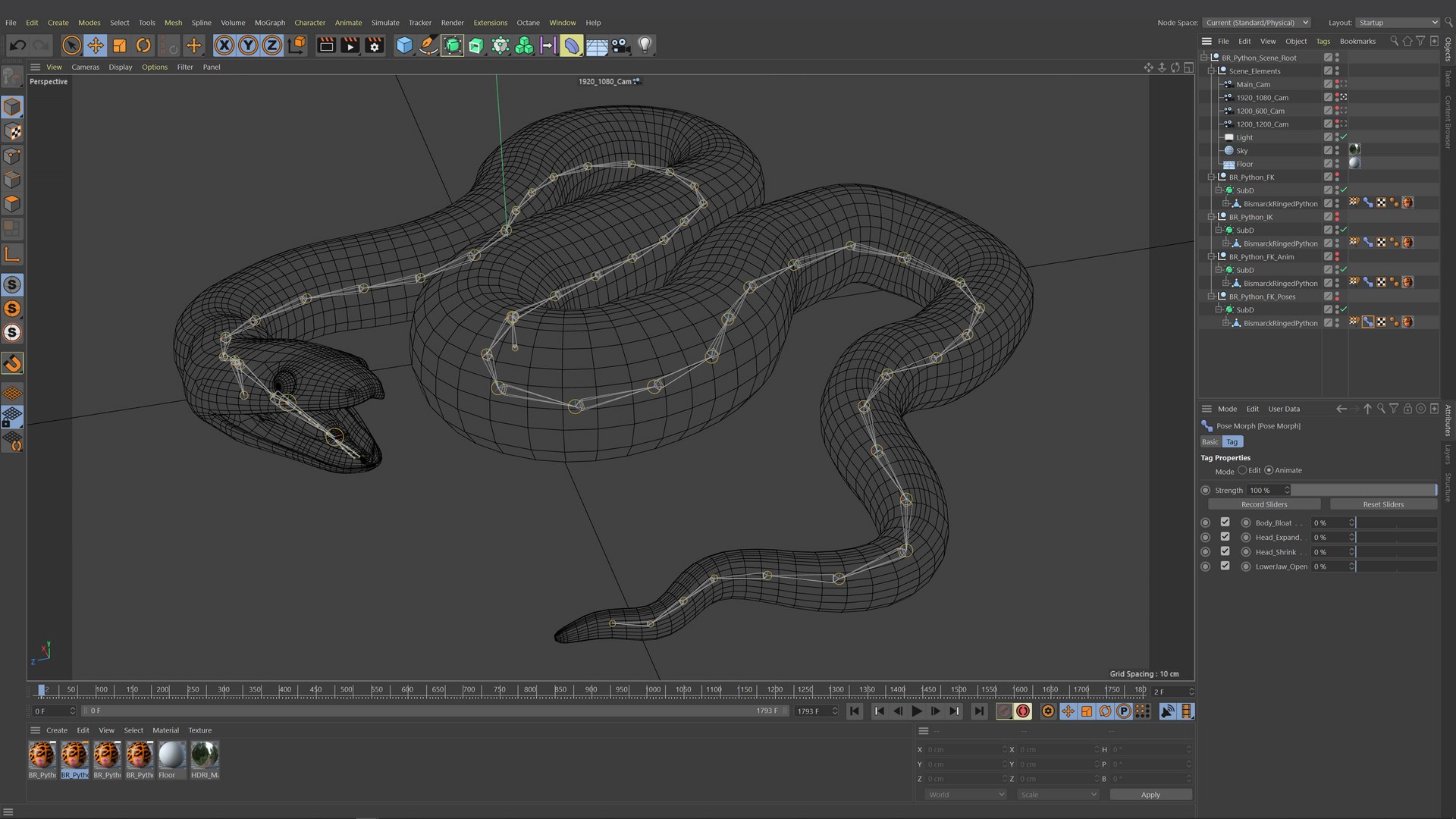
Task: Click the Reset Sliders button
Action: 1383,504
